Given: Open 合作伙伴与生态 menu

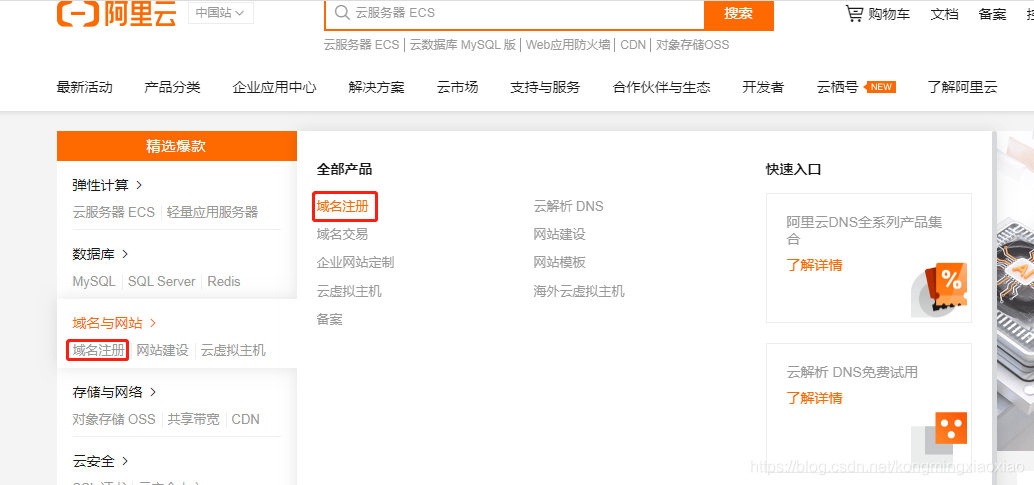Looking at the screenshot, I should [x=661, y=87].
